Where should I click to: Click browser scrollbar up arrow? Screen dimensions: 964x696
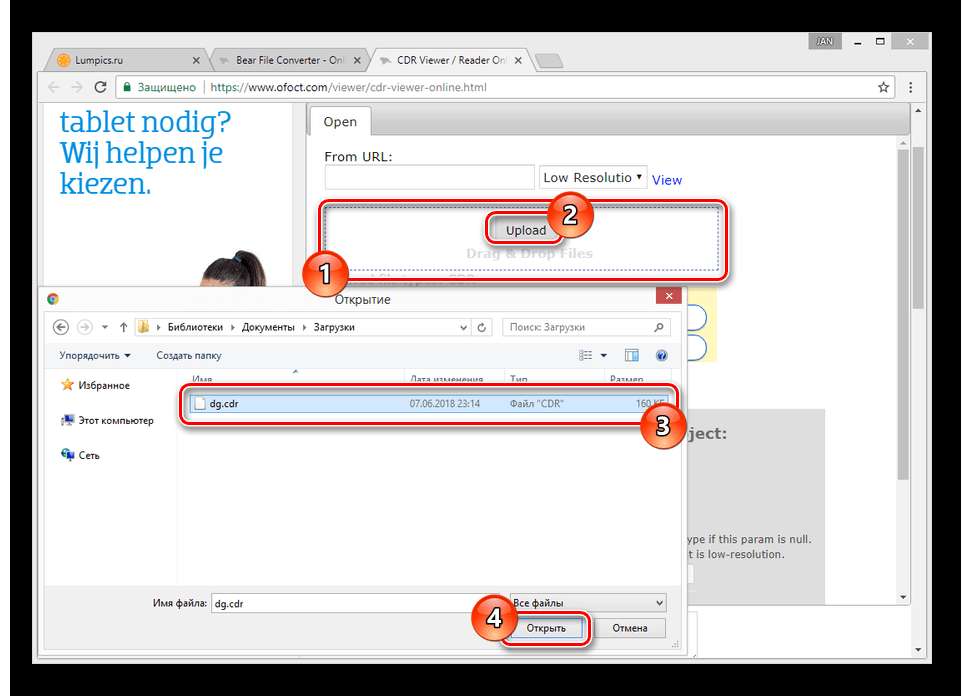(x=918, y=111)
